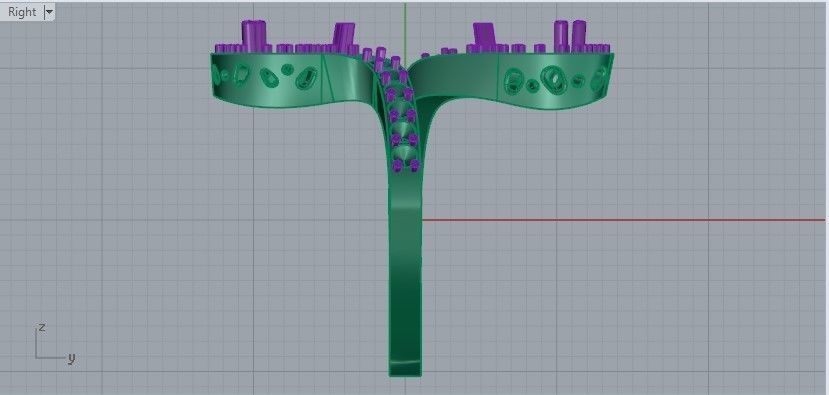The height and width of the screenshot is (395, 829).
Task: Click the z/y world axes icon
Action: 55,343
